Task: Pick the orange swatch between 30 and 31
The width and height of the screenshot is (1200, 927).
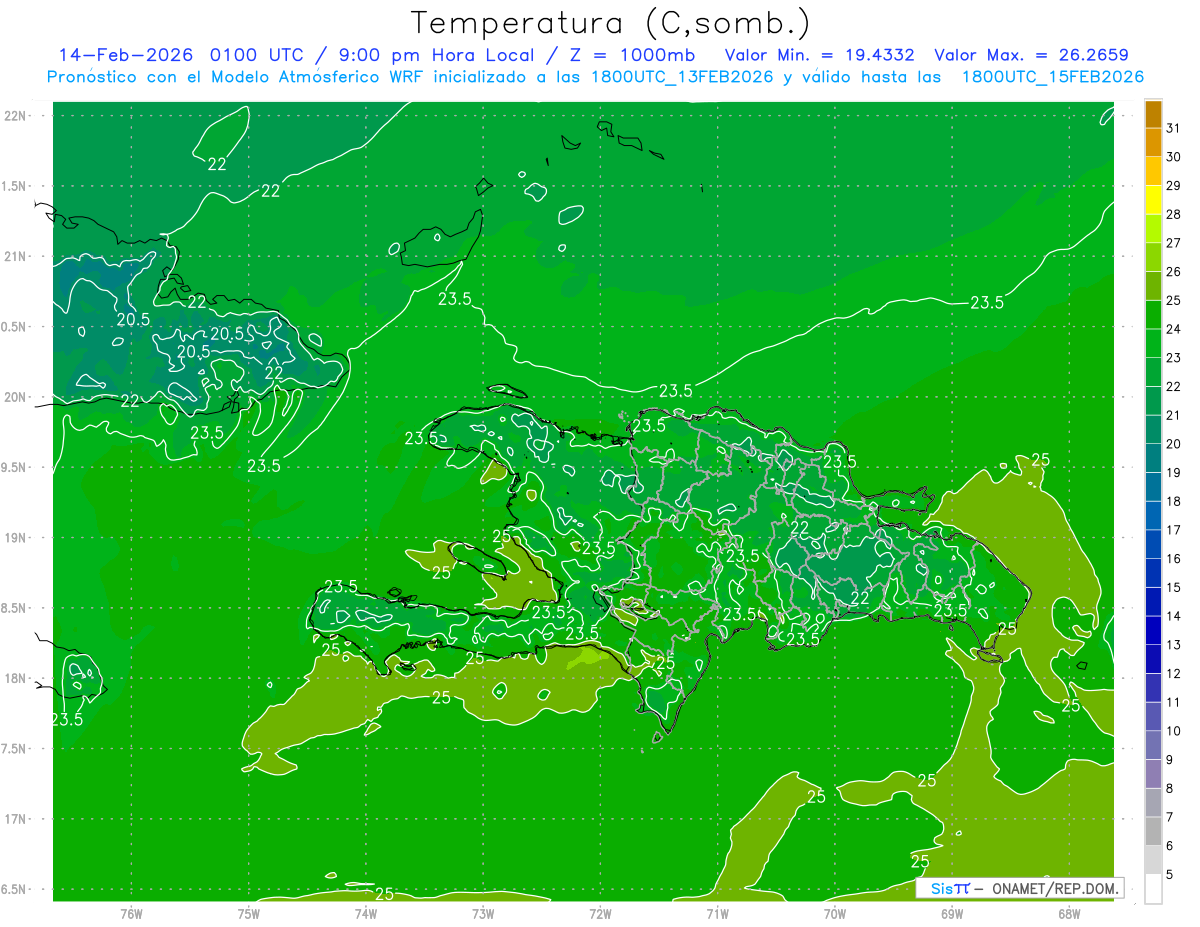Action: [1153, 143]
